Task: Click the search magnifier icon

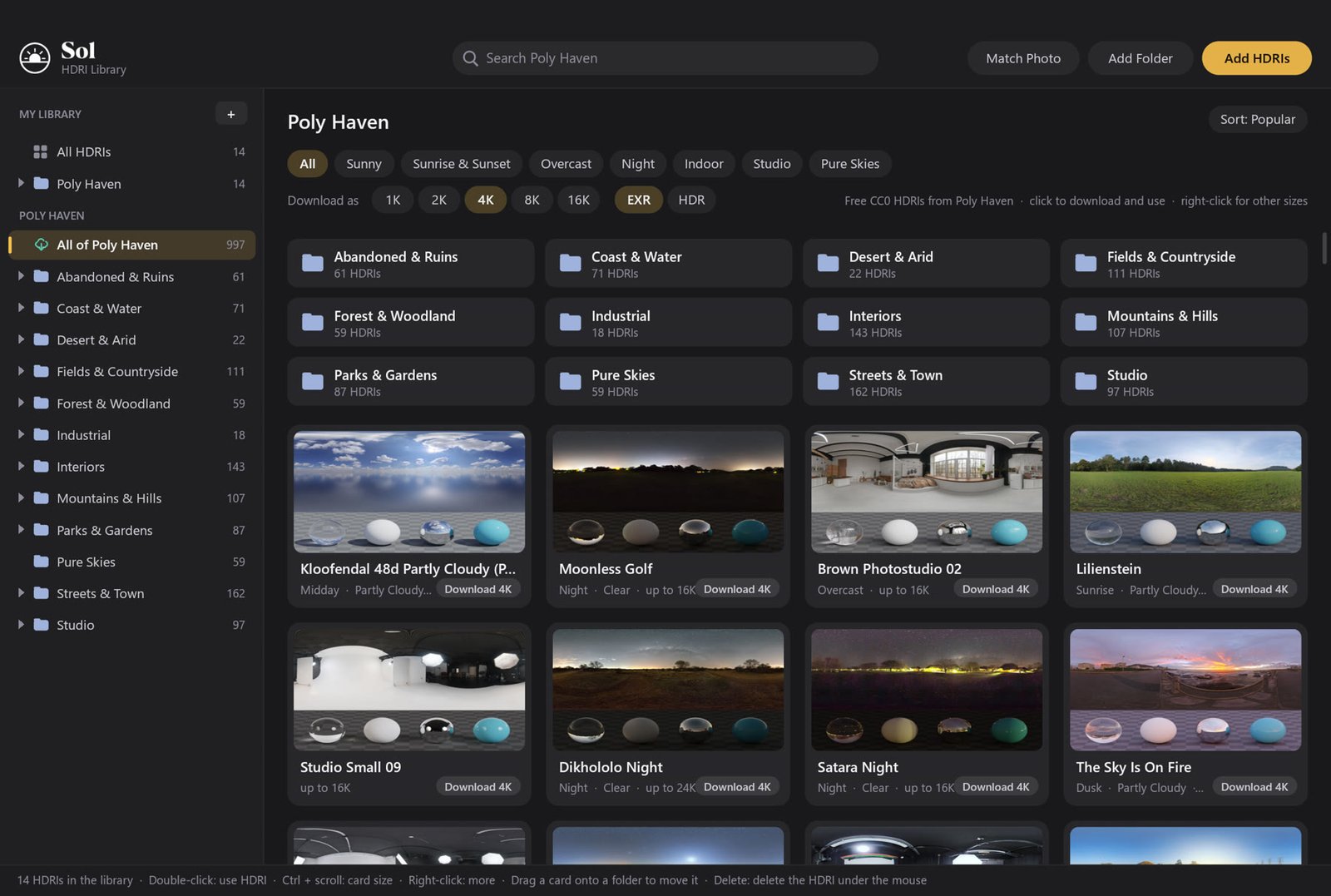Action: (x=470, y=58)
